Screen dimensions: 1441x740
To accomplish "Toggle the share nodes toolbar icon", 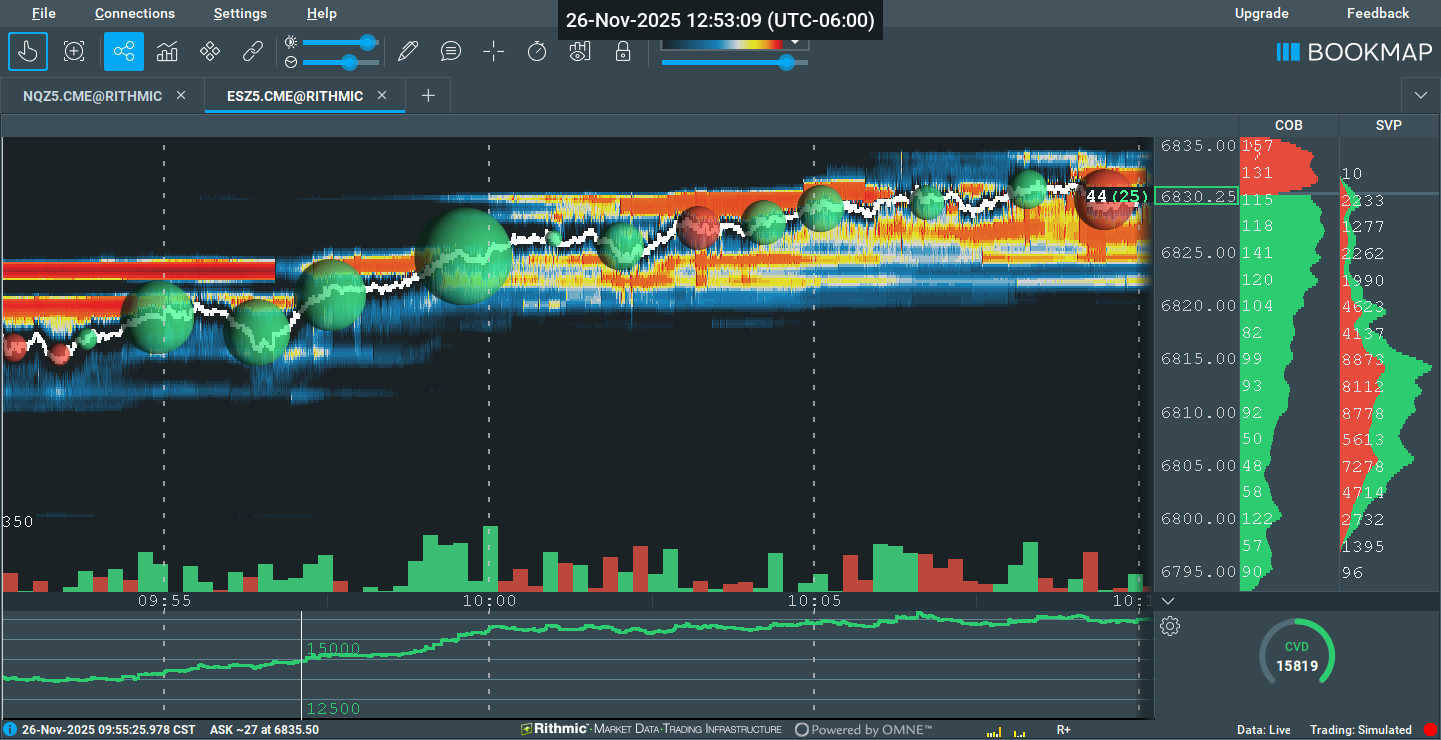I will pos(124,51).
